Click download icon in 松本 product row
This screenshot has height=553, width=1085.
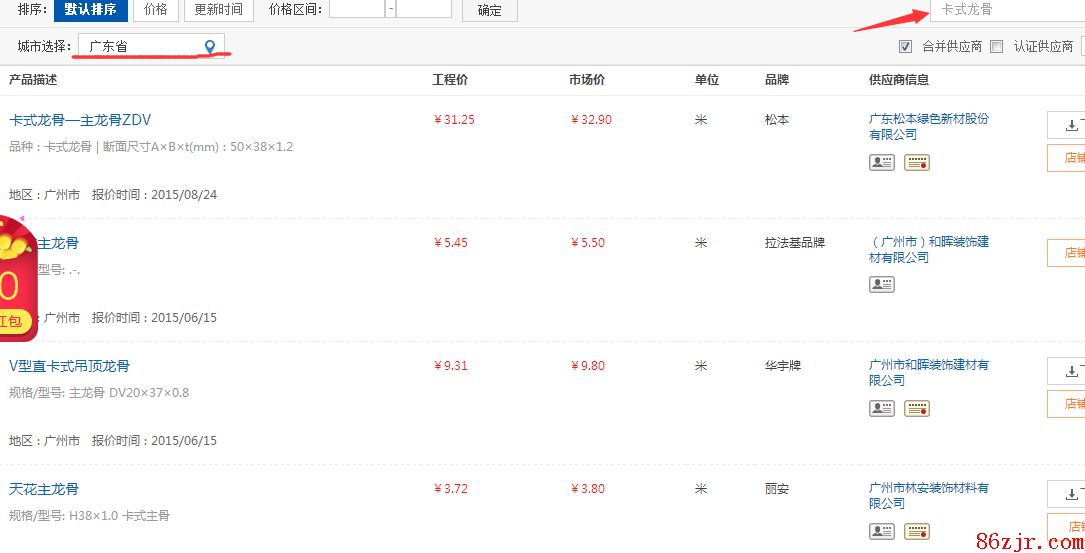[1071, 125]
